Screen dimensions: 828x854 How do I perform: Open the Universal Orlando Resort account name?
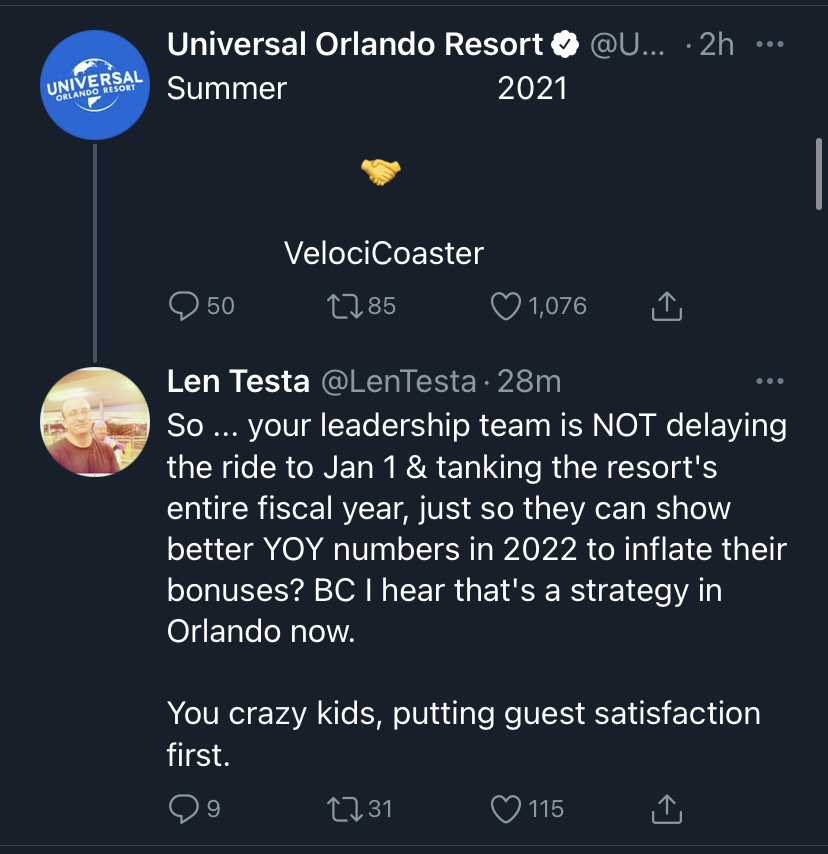point(355,45)
